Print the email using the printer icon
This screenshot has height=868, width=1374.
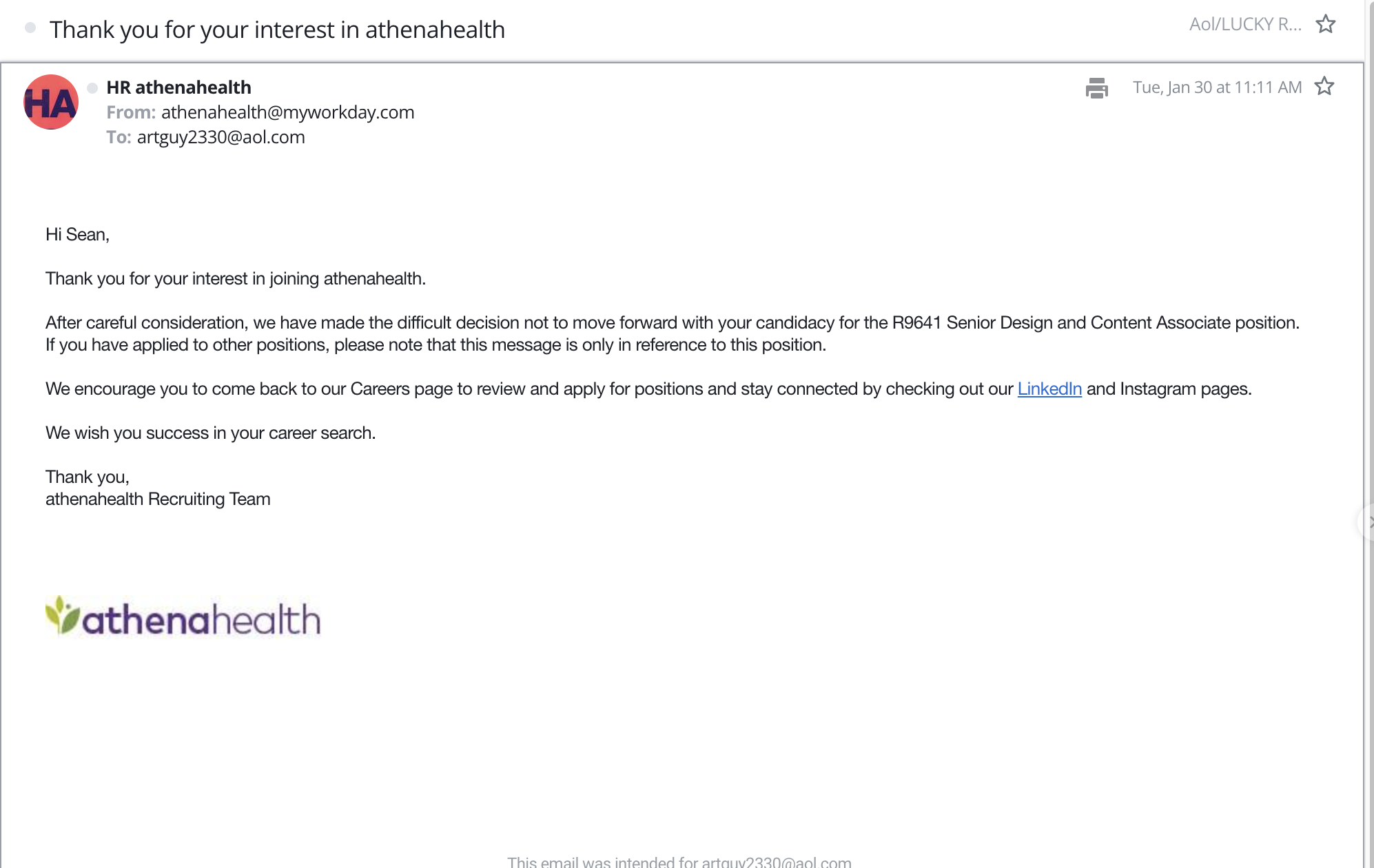coord(1098,88)
